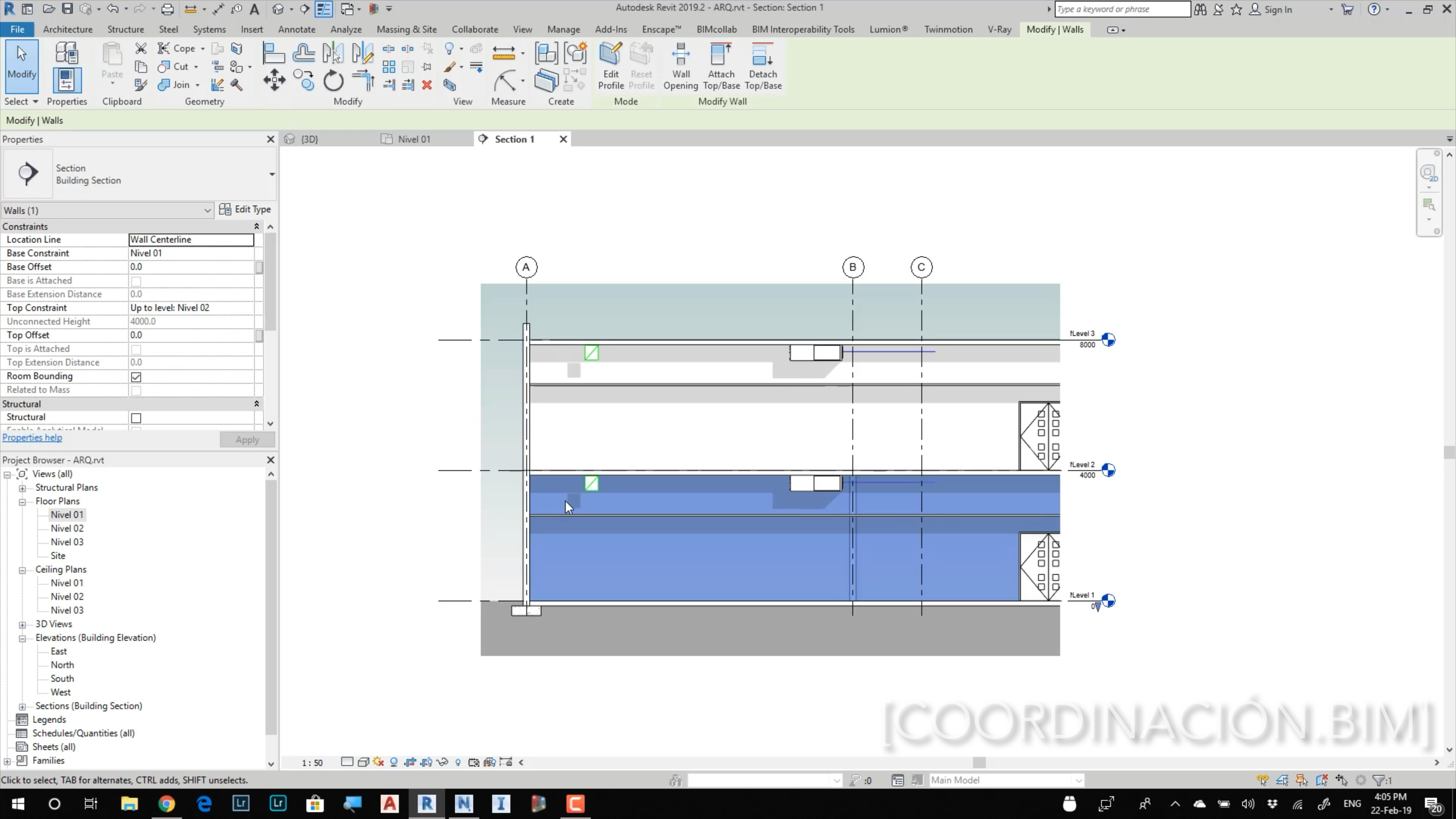The image size is (1456, 819).
Task: Open Chrome from the taskbar
Action: pos(166,803)
